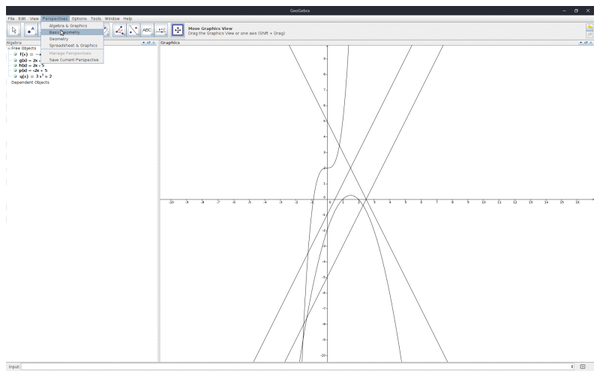Select the Move Graphics View tool
Image resolution: width=600 pixels, height=377 pixels.
coord(178,30)
